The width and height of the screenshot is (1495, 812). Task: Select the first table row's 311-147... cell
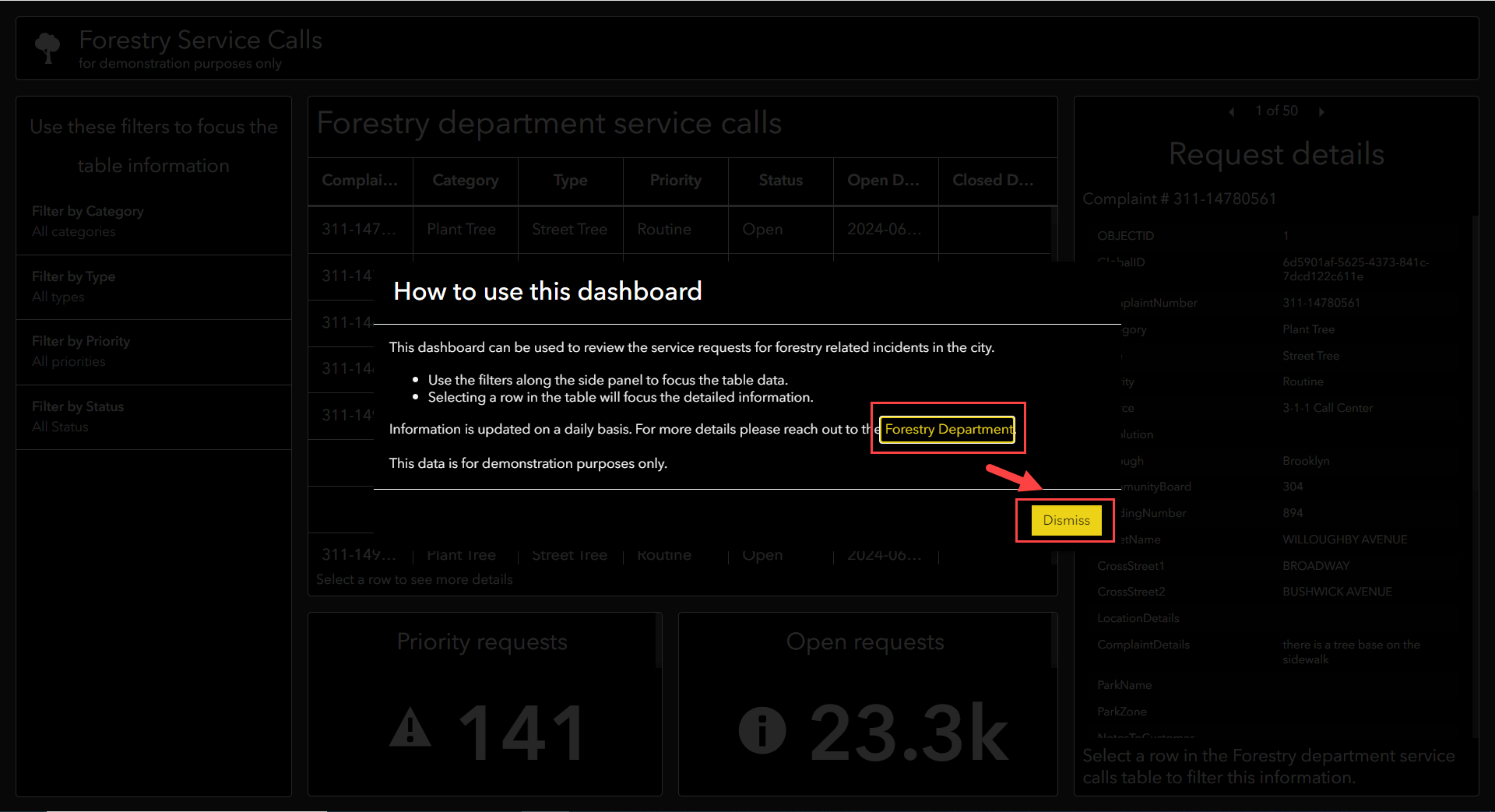(359, 230)
